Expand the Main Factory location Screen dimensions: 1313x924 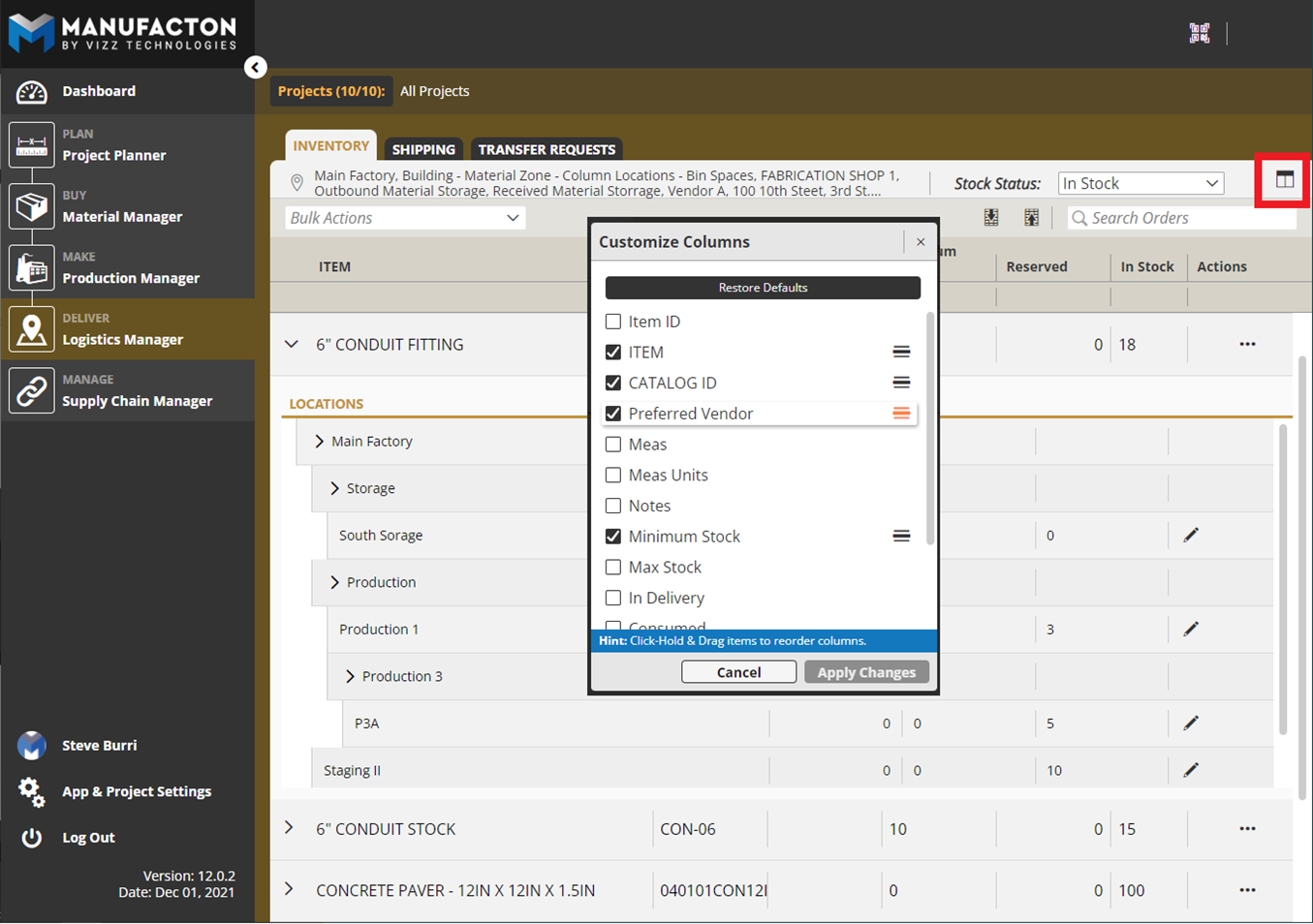(320, 442)
